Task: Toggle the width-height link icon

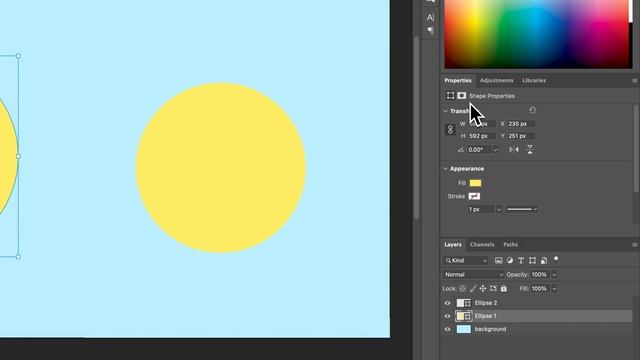Action: pos(450,130)
